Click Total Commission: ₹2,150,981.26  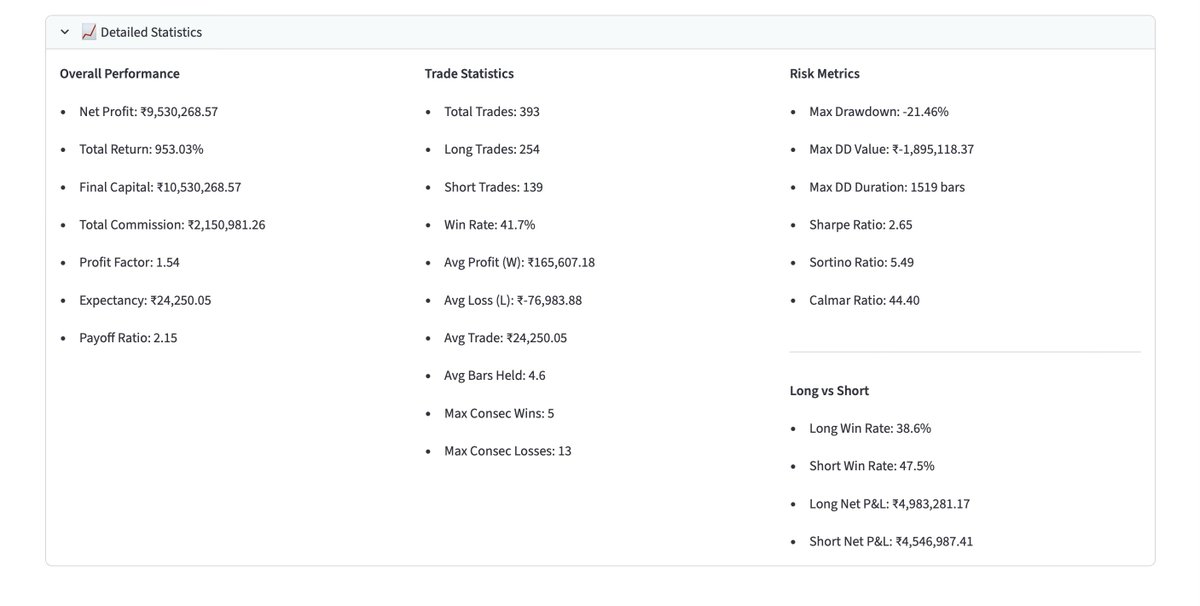tap(173, 225)
